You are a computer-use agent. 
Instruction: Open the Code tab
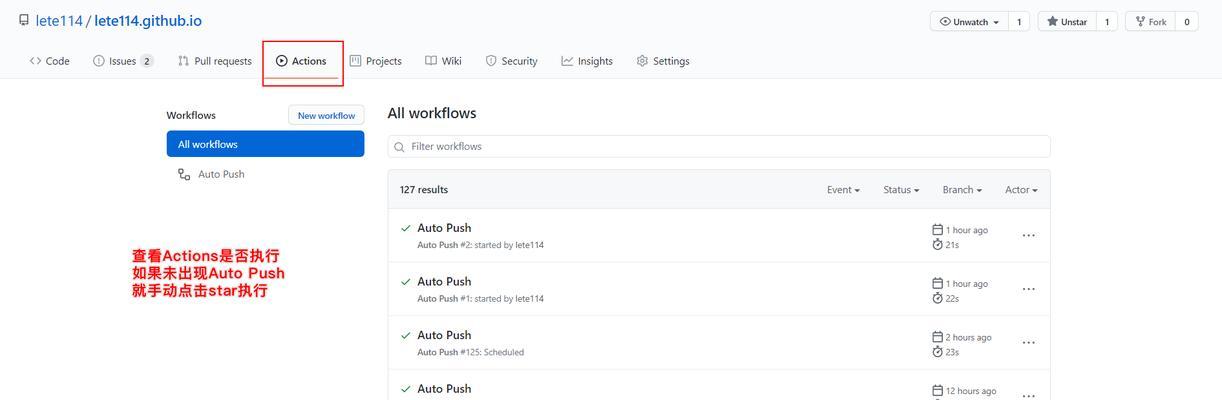[x=50, y=61]
